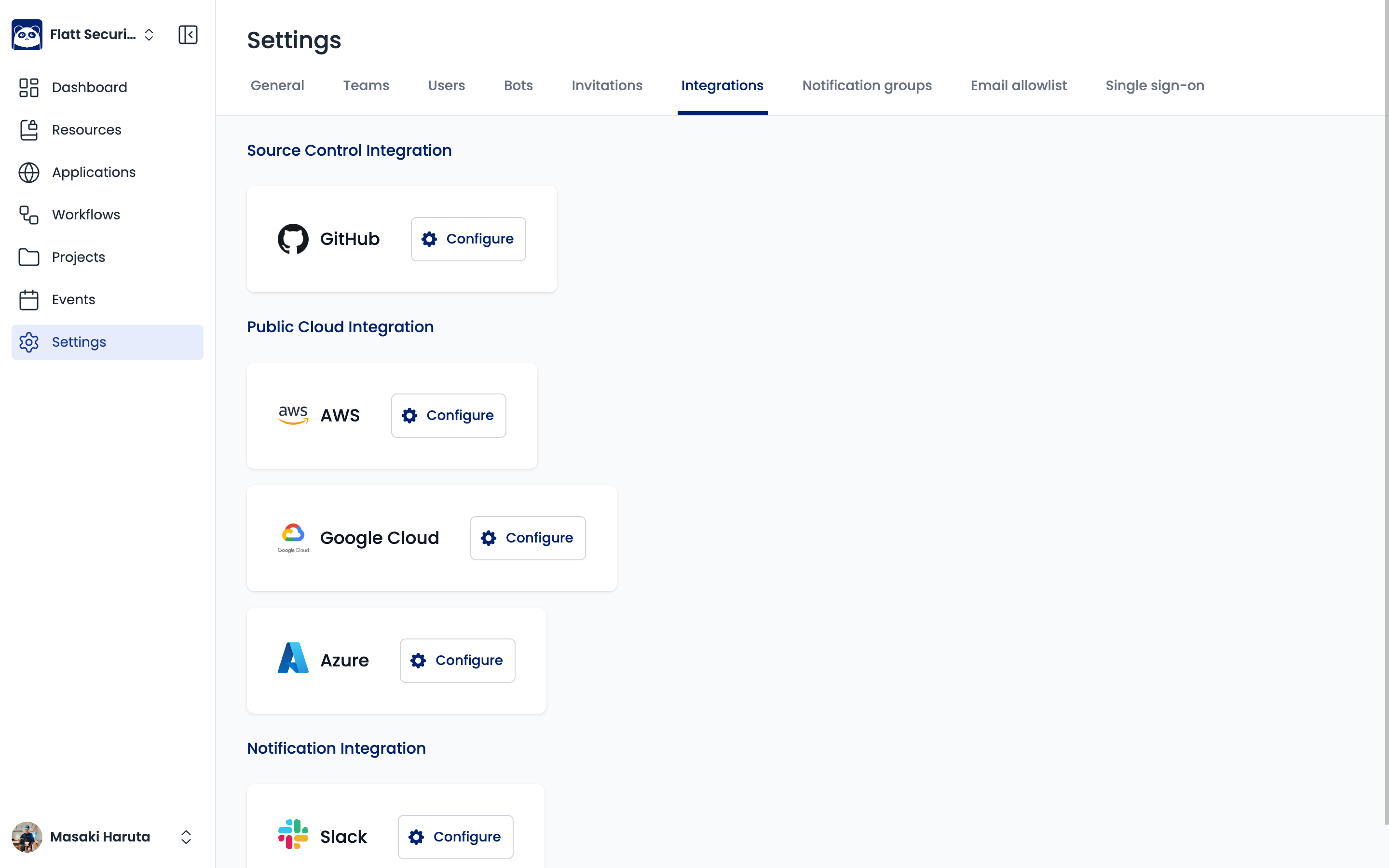This screenshot has height=868, width=1389.
Task: Go to Resources page
Action: click(108, 130)
